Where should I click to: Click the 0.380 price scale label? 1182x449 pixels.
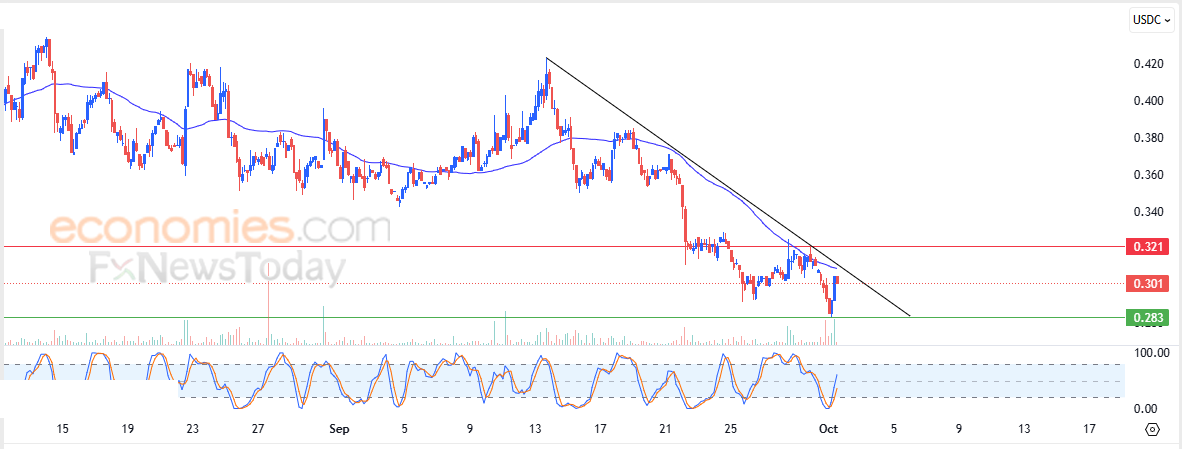point(1148,138)
